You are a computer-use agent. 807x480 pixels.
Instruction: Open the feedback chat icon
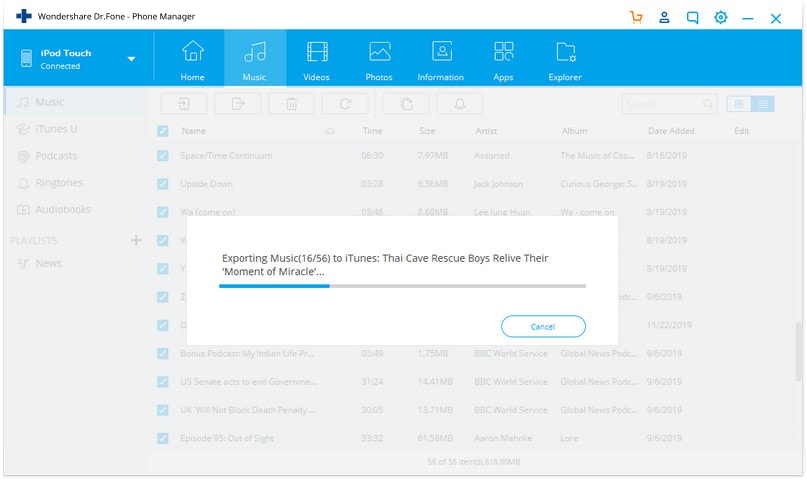click(693, 18)
